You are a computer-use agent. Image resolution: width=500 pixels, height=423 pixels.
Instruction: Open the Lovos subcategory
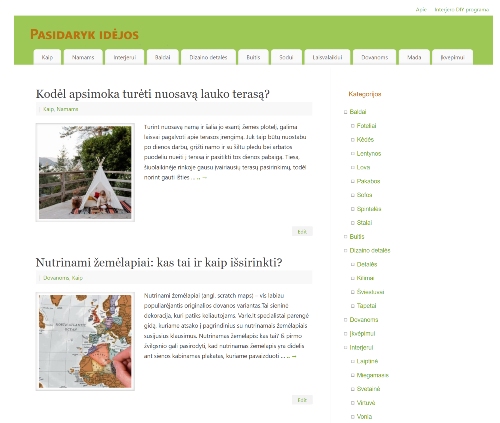click(x=363, y=167)
